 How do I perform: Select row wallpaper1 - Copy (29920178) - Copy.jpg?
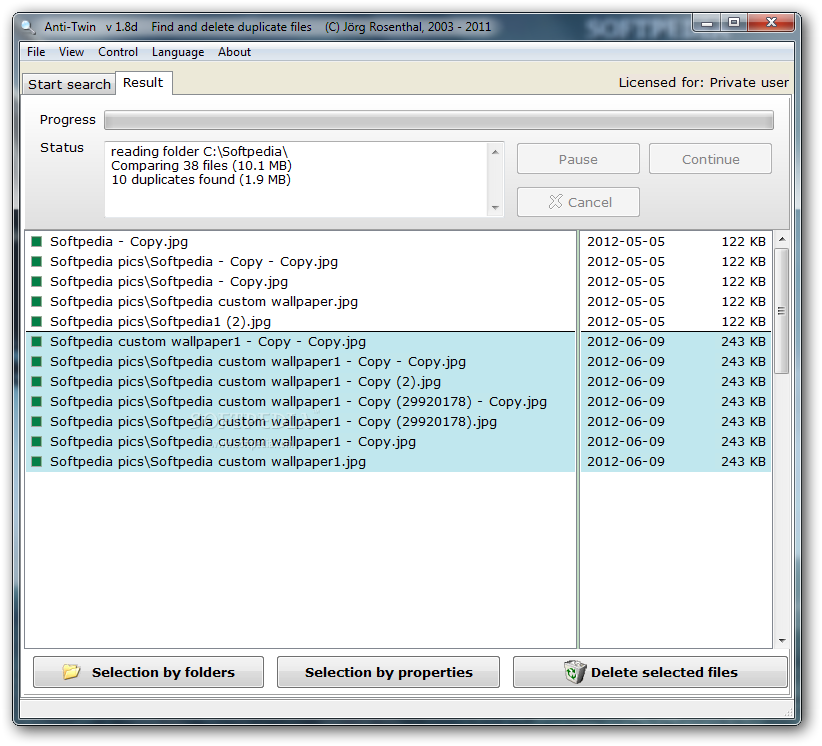pos(300,402)
